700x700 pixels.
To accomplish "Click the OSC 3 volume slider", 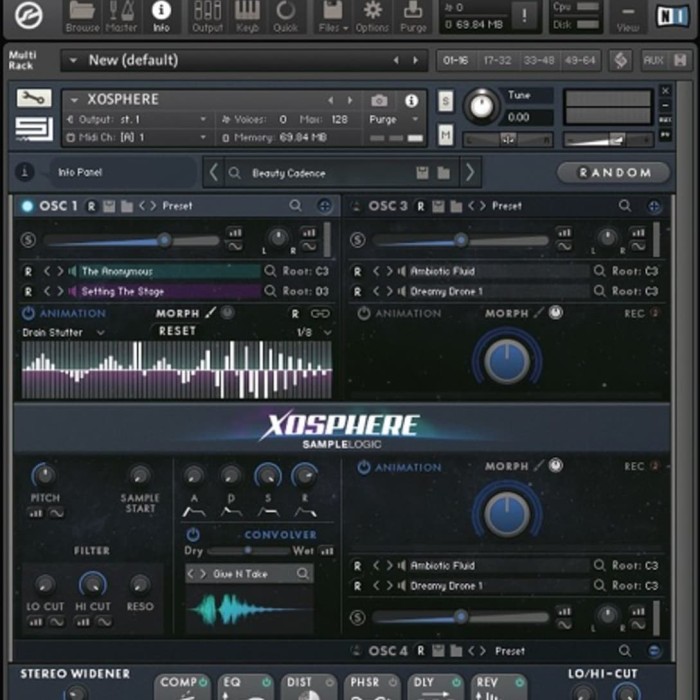I will (x=462, y=241).
